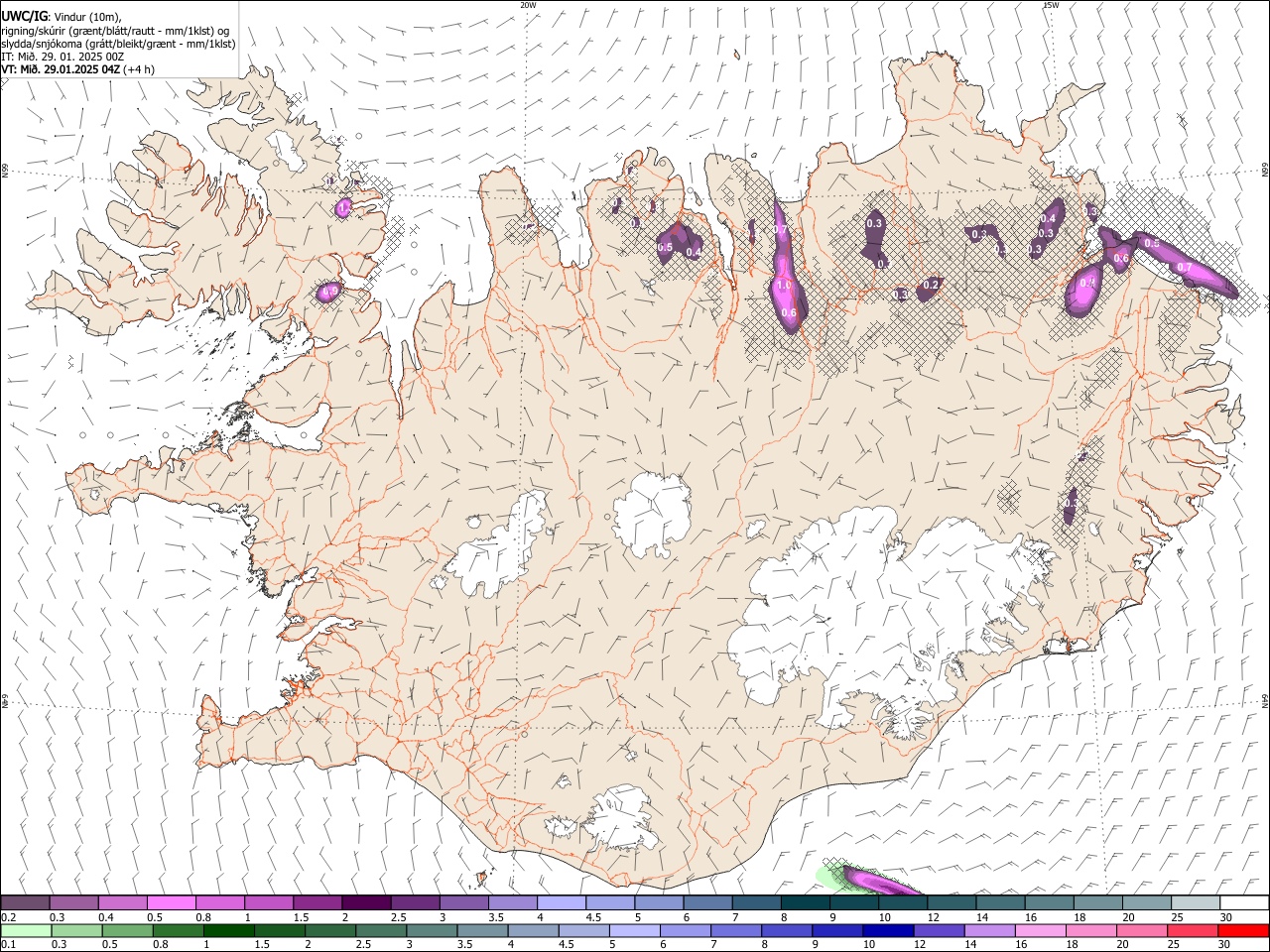Image resolution: width=1270 pixels, height=952 pixels.
Task: Click the '0.7' value in the eastern offshore band
Action: (1184, 268)
